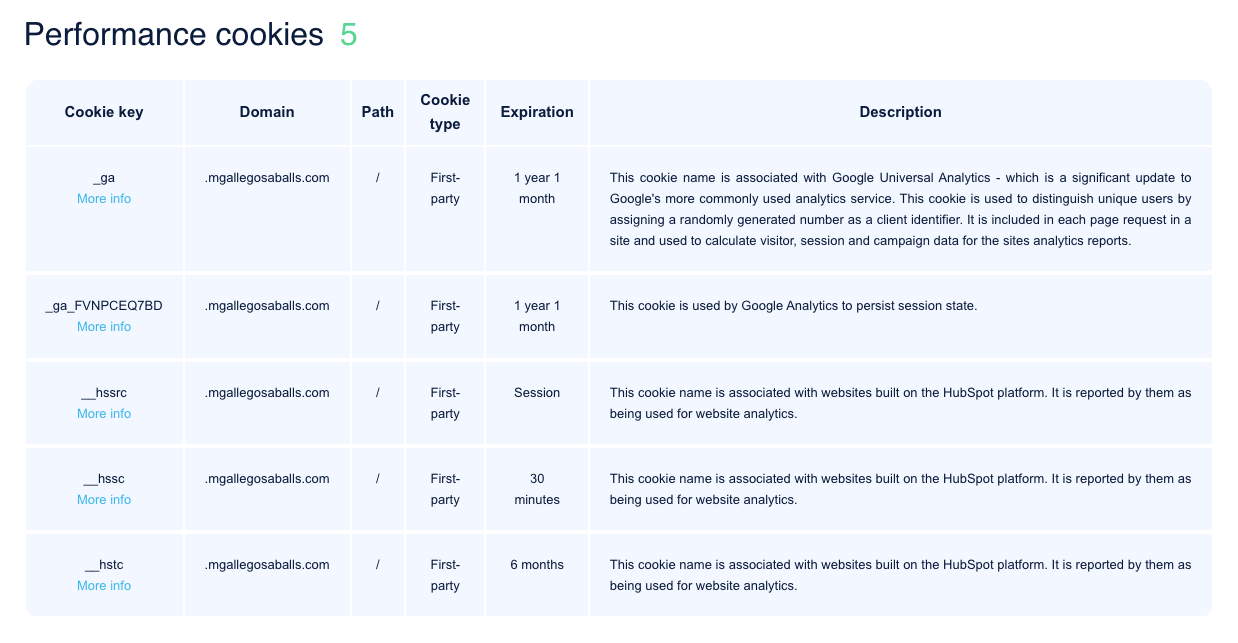1238x643 pixels.
Task: Click the Cookie type column header
Action: click(x=445, y=112)
